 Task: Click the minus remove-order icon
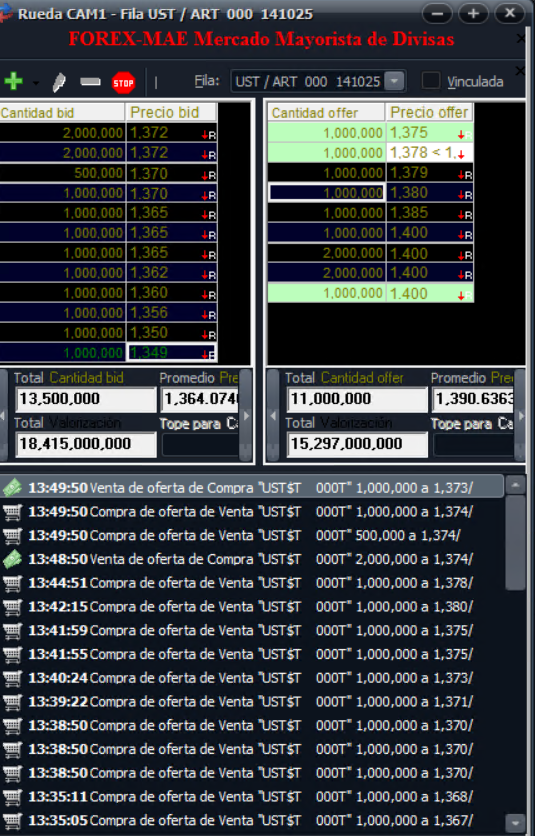[90, 82]
